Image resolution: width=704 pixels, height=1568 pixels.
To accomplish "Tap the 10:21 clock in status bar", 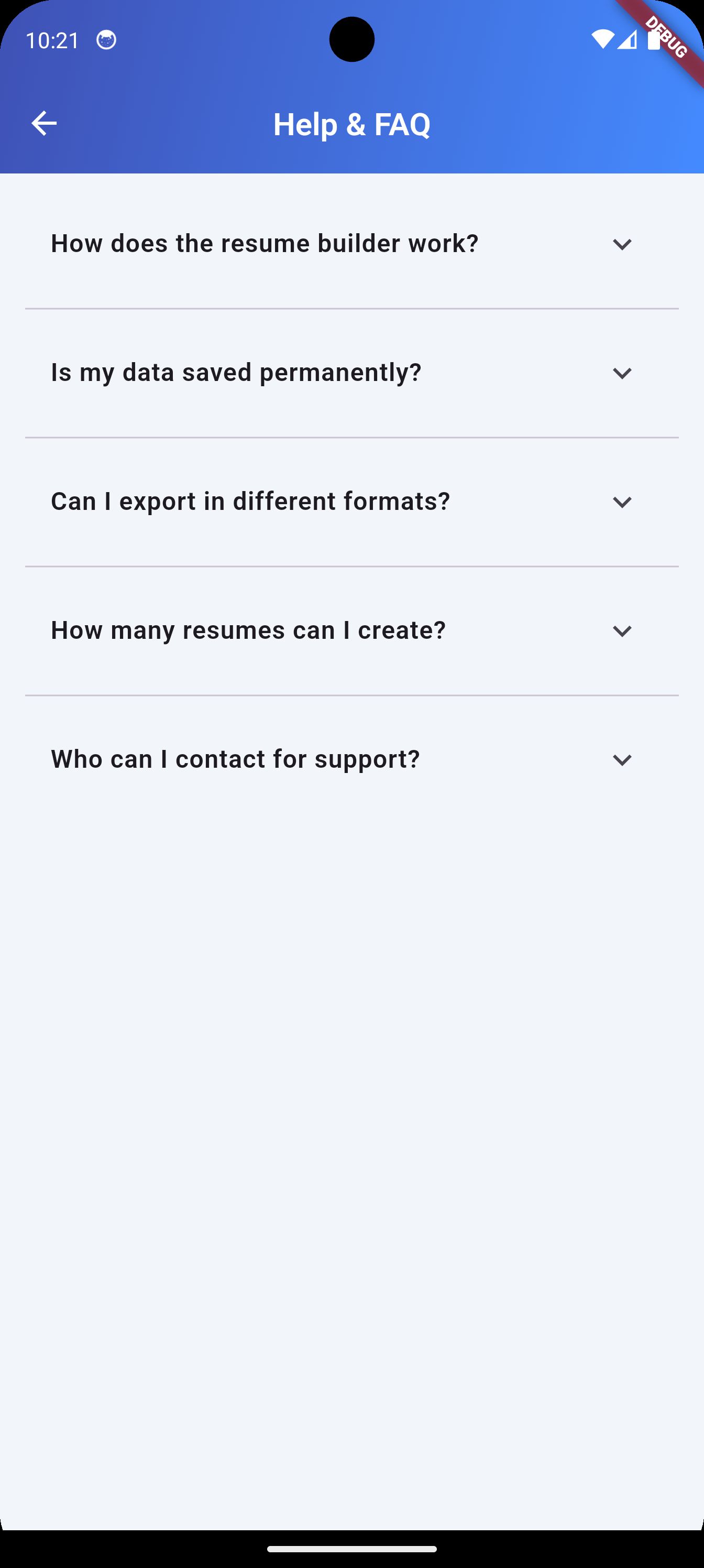I will click(52, 40).
